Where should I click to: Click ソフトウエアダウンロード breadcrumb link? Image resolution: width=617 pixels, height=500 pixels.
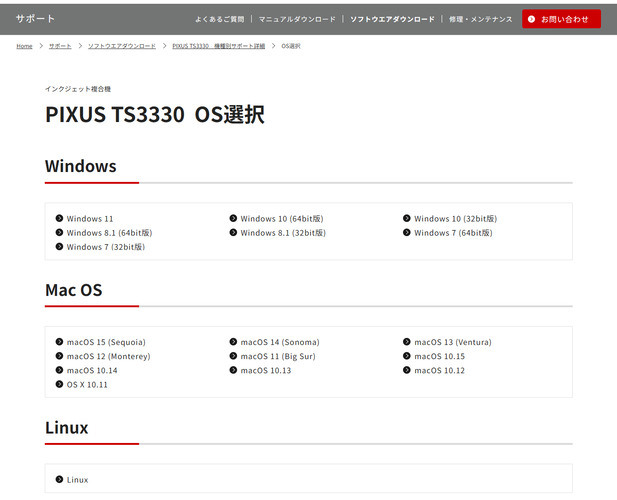pos(122,46)
